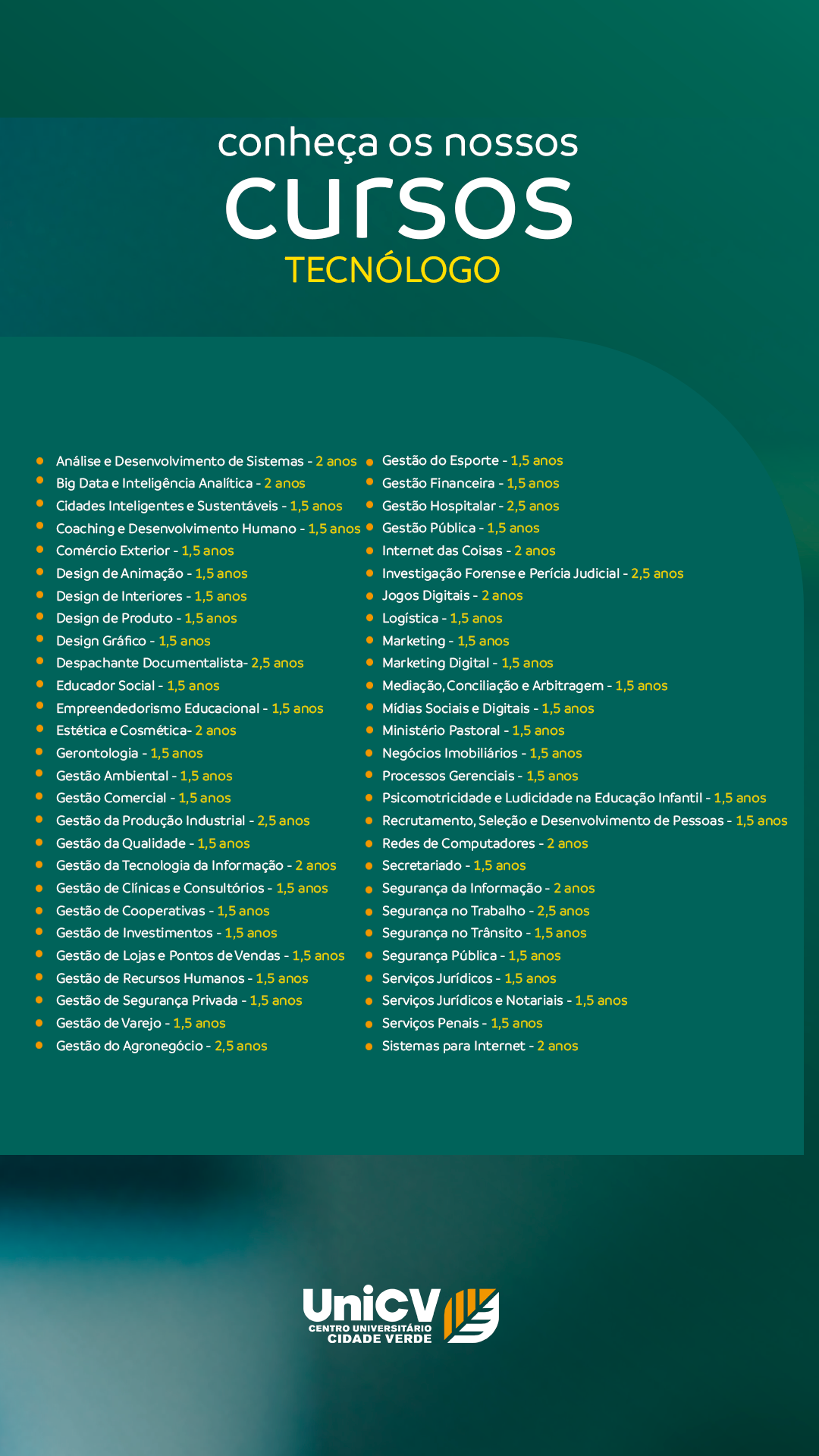Click the UniCV wordmark text
This screenshot has width=819, height=1456.
click(x=371, y=1306)
